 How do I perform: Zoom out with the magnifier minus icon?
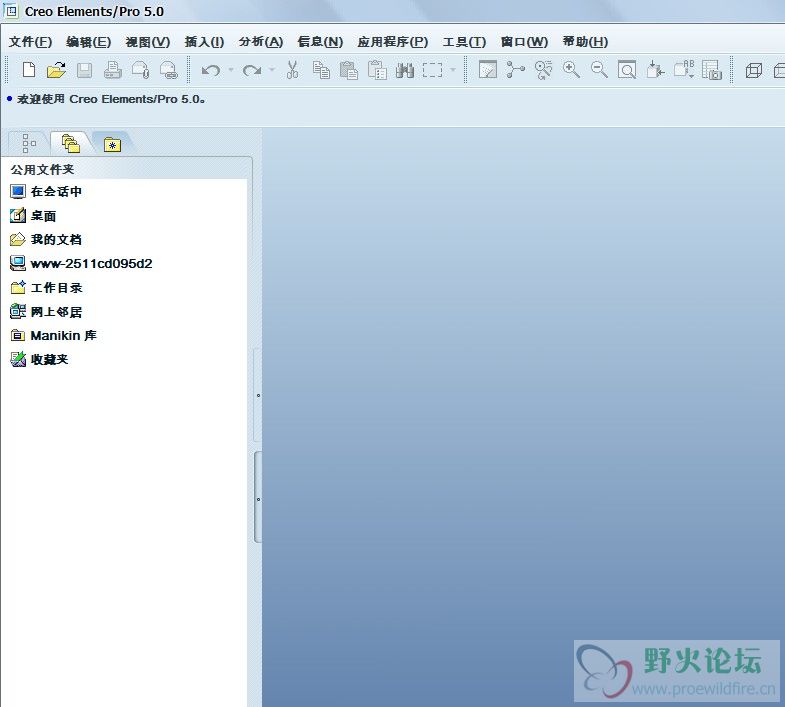(599, 70)
